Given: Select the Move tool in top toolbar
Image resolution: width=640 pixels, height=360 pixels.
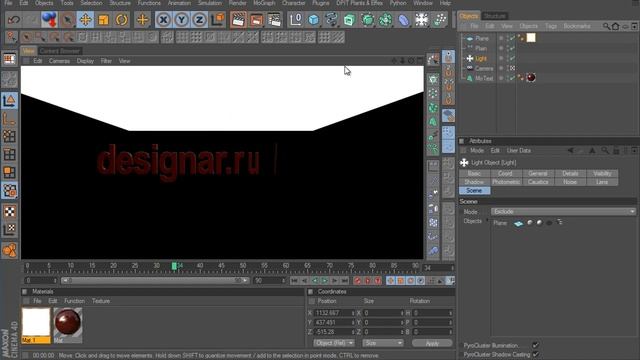Looking at the screenshot, I should pos(86,20).
